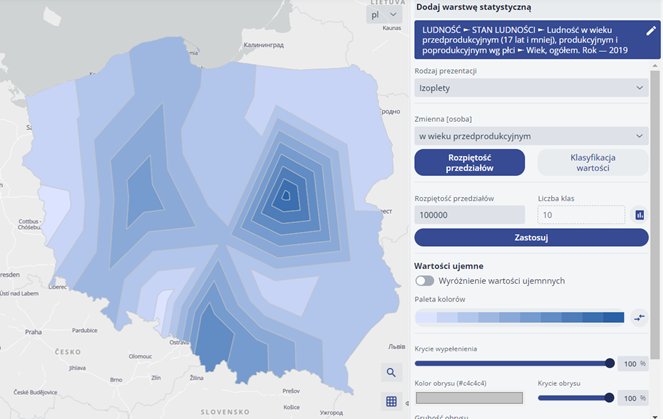Image resolution: width=663 pixels, height=419 pixels.
Task: Adjust the Krycie wypełnienia slider handle
Action: pos(610,363)
